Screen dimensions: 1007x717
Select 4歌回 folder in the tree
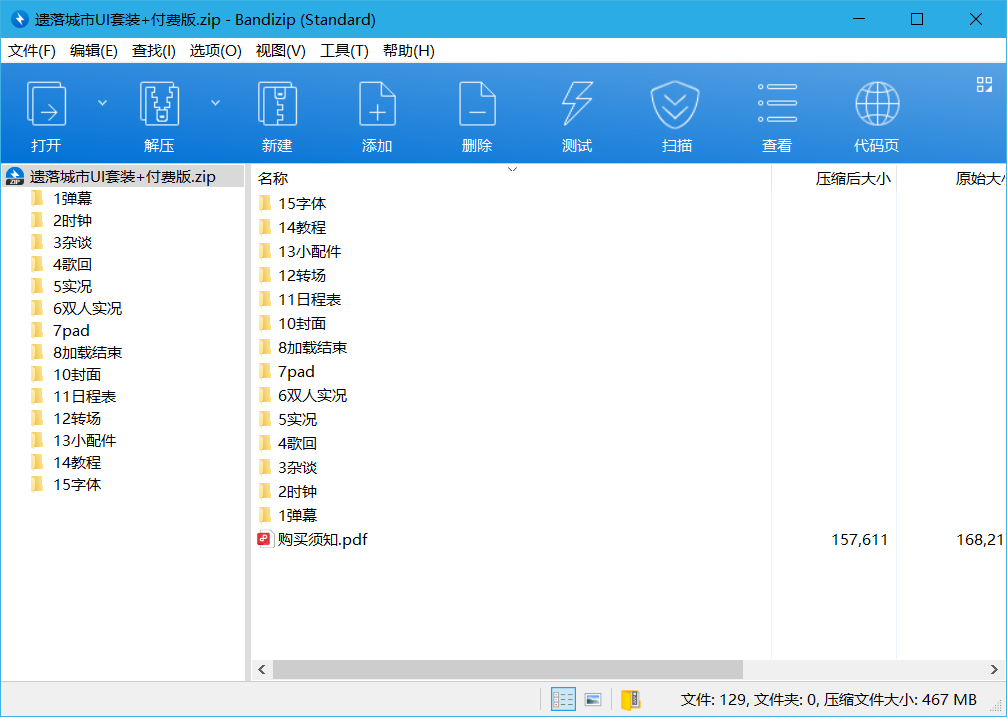tap(73, 264)
